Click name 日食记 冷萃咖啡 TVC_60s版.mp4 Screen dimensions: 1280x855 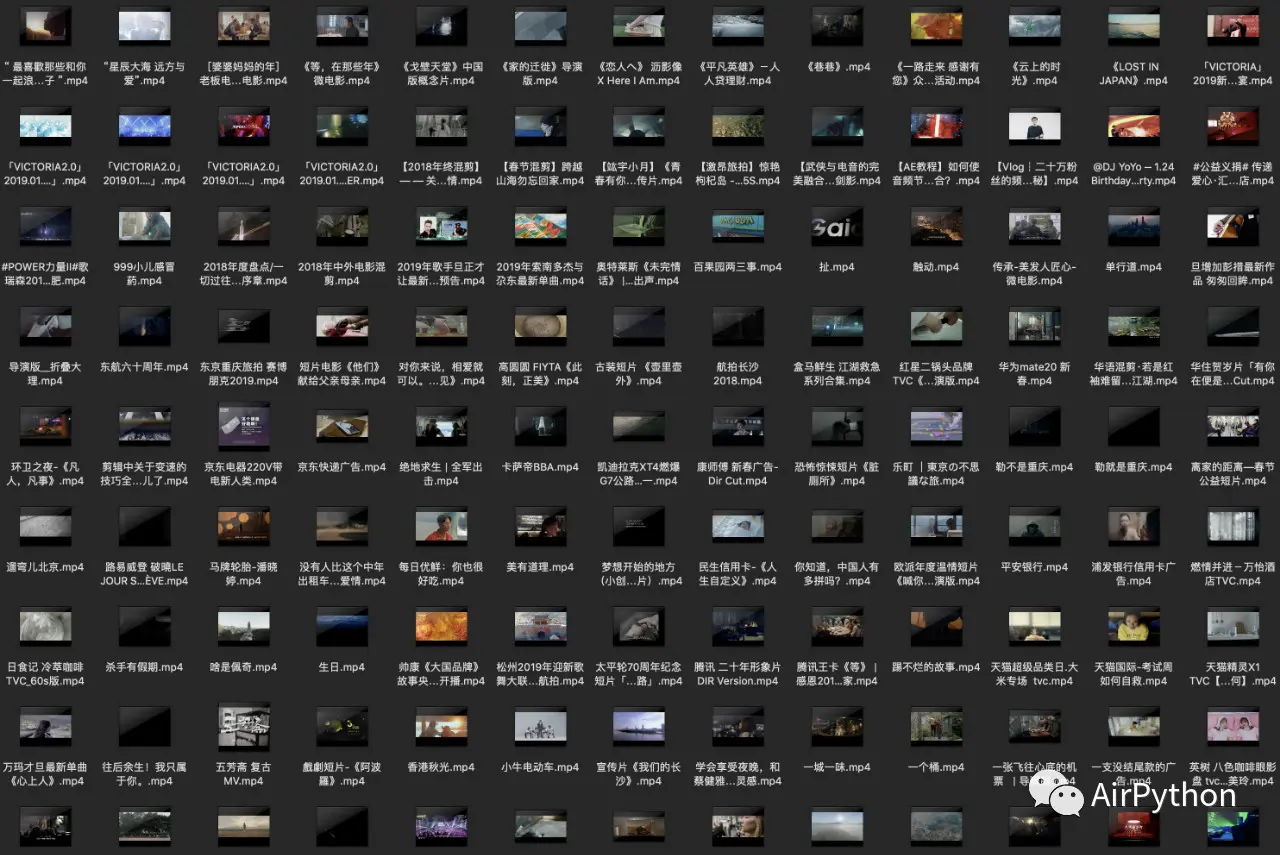(45, 674)
